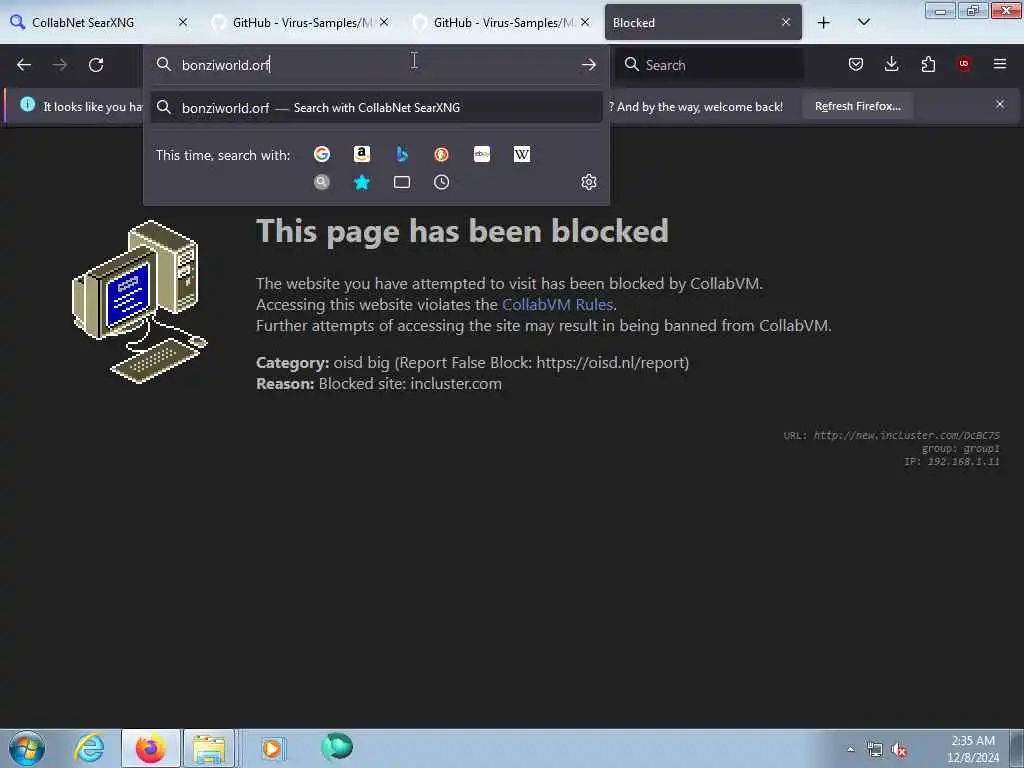This screenshot has width=1024, height=768.
Task: Open the Downloads panel
Action: coord(891,64)
